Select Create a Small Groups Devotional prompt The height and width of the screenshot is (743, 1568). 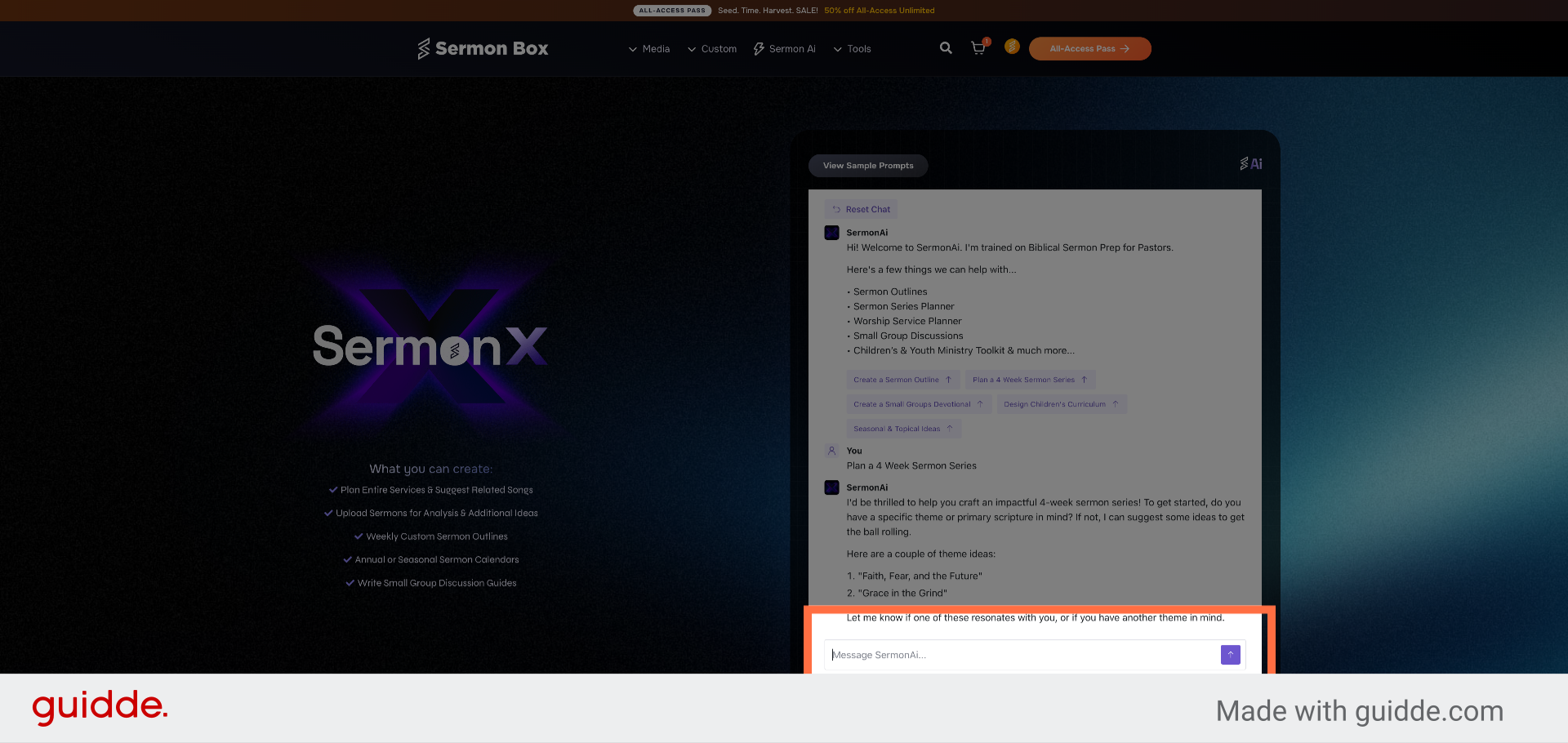[920, 404]
